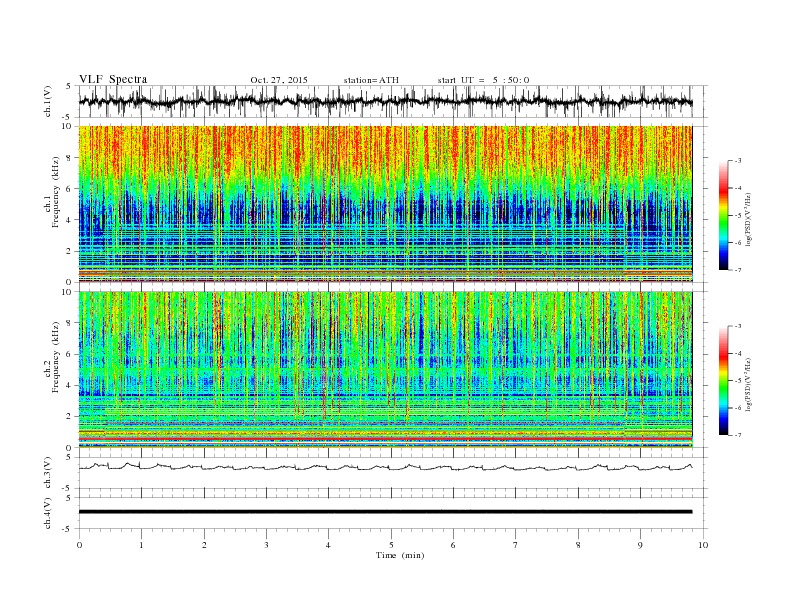Click the ch.2 color bar log(PSD) label

click(x=748, y=384)
